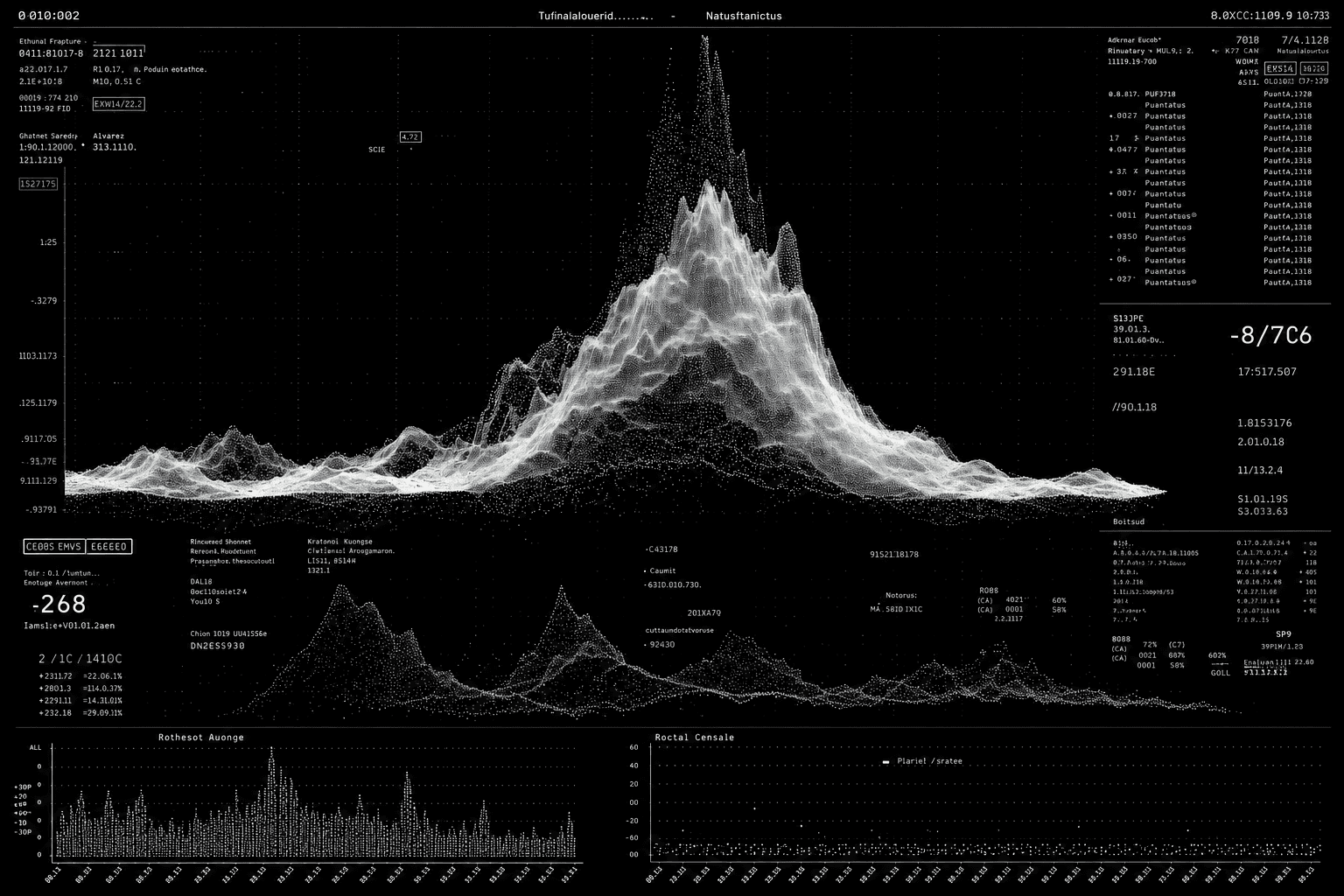Click the 313.1110. value

click(115, 147)
